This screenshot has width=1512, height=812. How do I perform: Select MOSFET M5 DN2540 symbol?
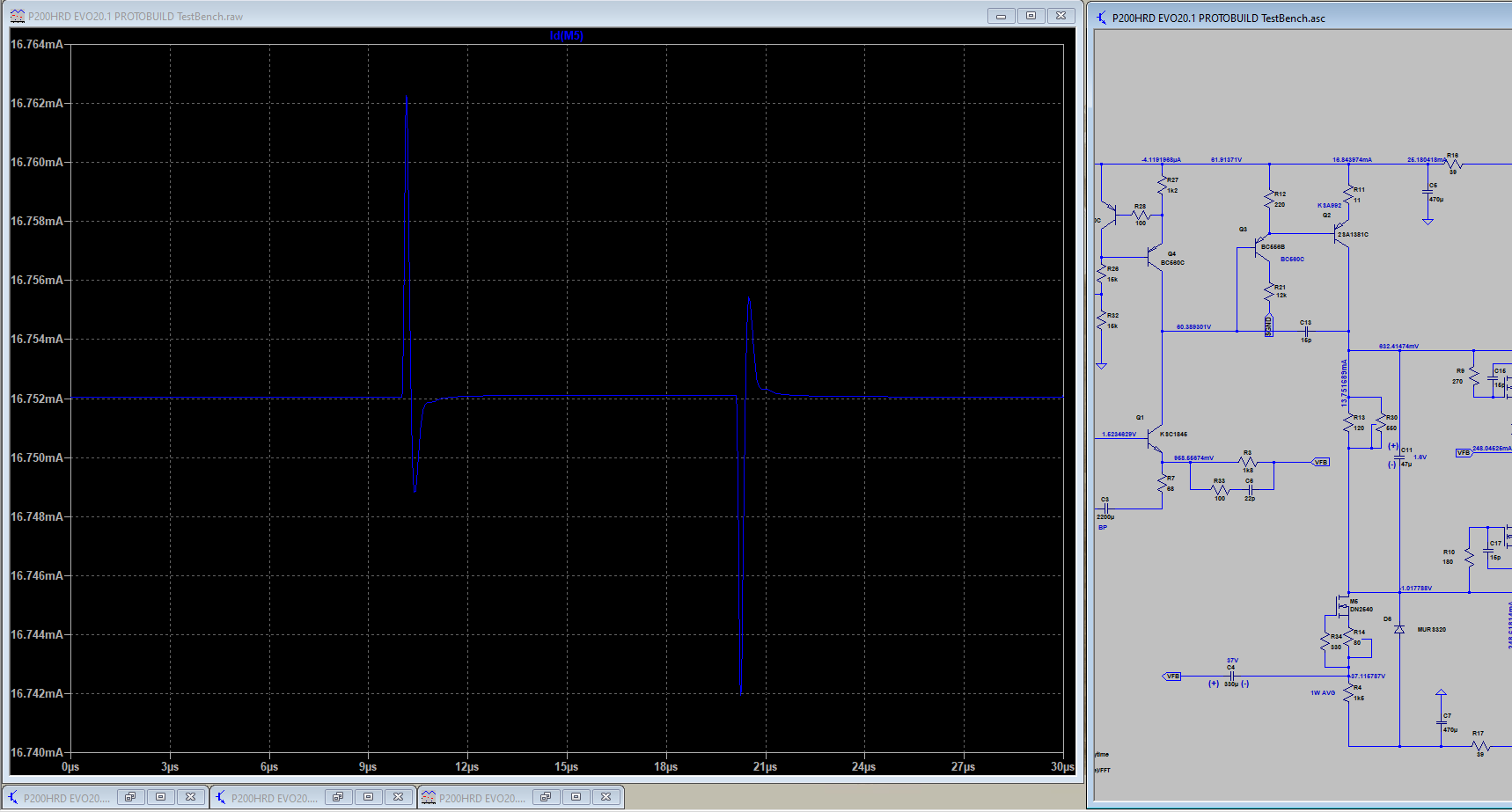tap(1344, 606)
